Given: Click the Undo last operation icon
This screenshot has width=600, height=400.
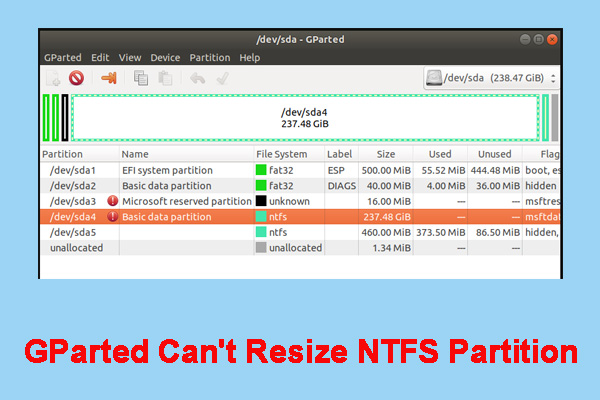Looking at the screenshot, I should pos(198,78).
